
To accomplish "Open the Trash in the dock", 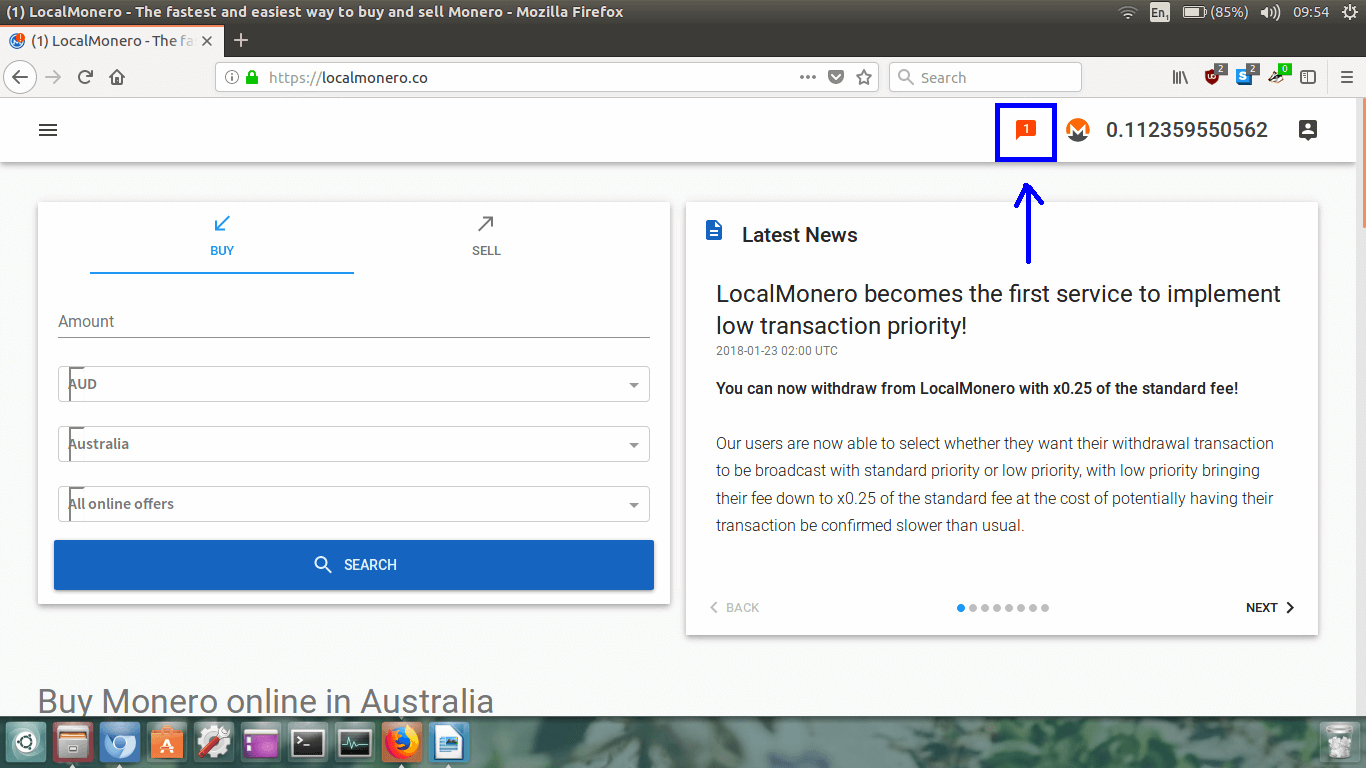I will (x=1338, y=743).
